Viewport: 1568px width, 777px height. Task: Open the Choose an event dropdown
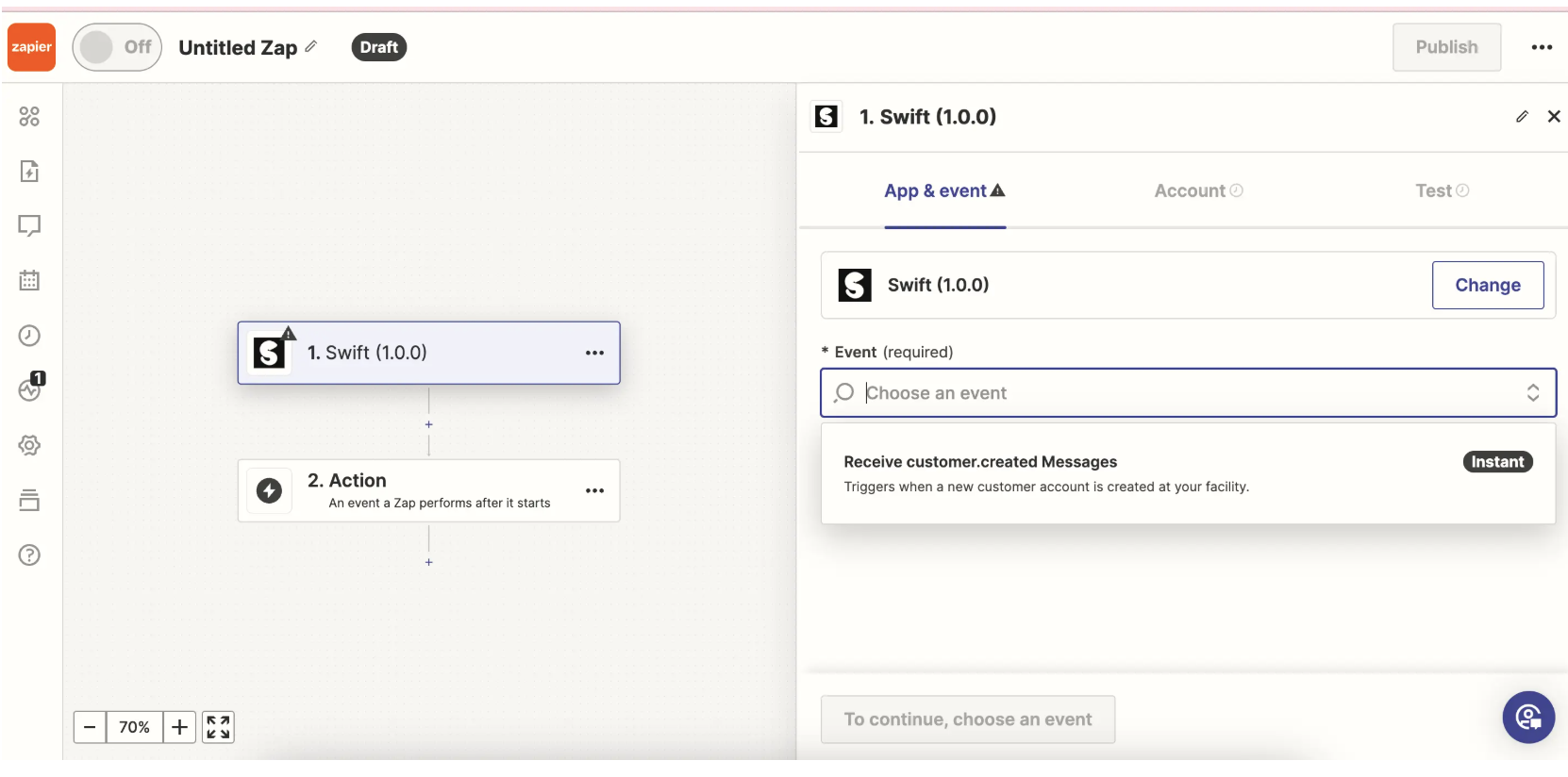[1188, 393]
